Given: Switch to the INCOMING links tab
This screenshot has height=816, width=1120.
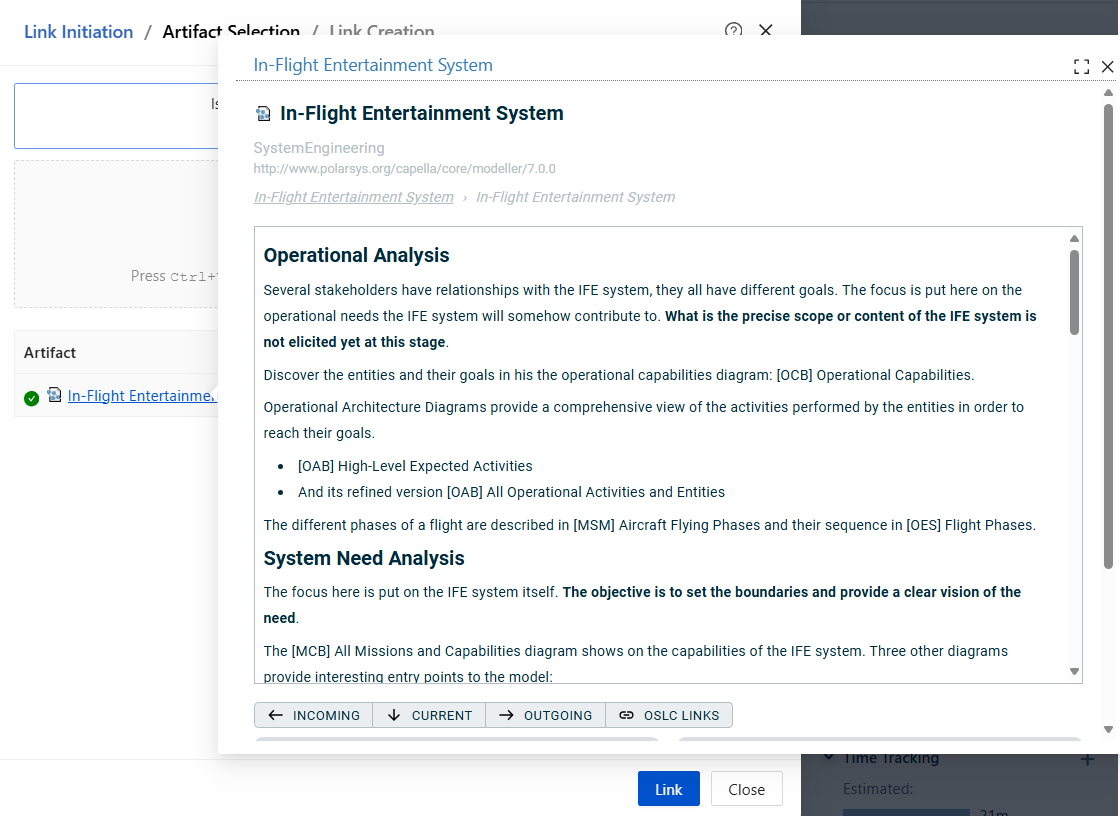Looking at the screenshot, I should 313,715.
